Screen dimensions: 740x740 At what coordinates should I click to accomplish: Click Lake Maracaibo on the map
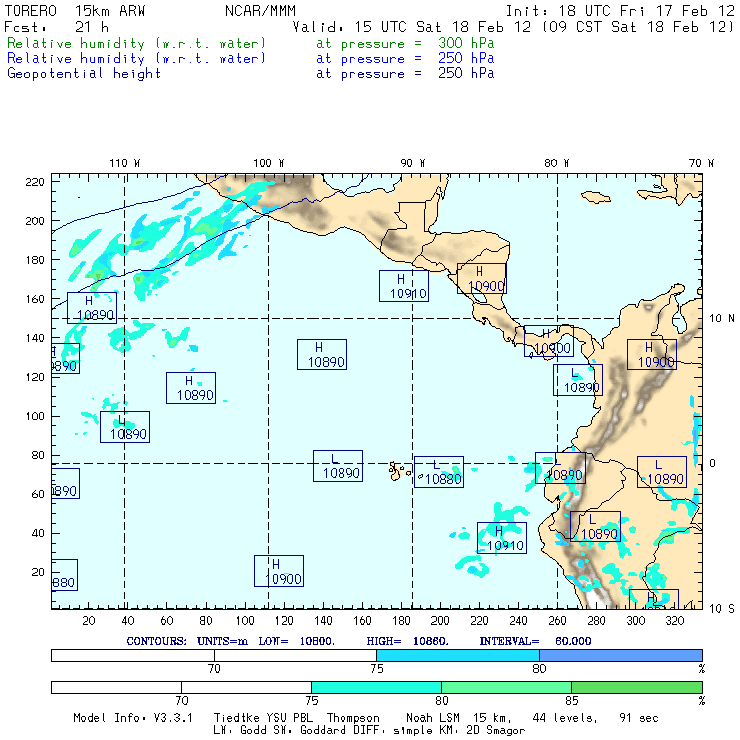679,320
